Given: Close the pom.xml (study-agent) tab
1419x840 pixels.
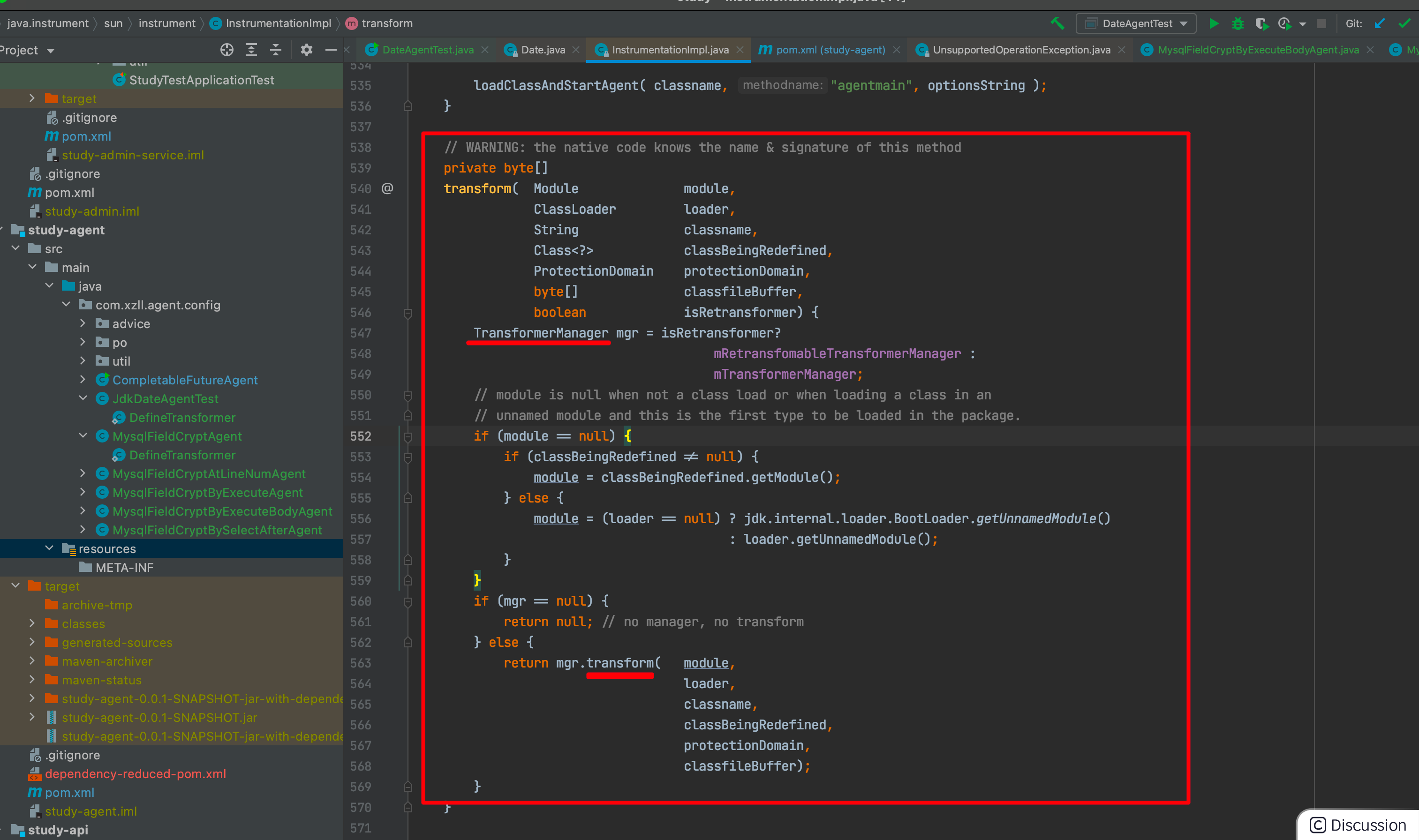Looking at the screenshot, I should (x=896, y=50).
